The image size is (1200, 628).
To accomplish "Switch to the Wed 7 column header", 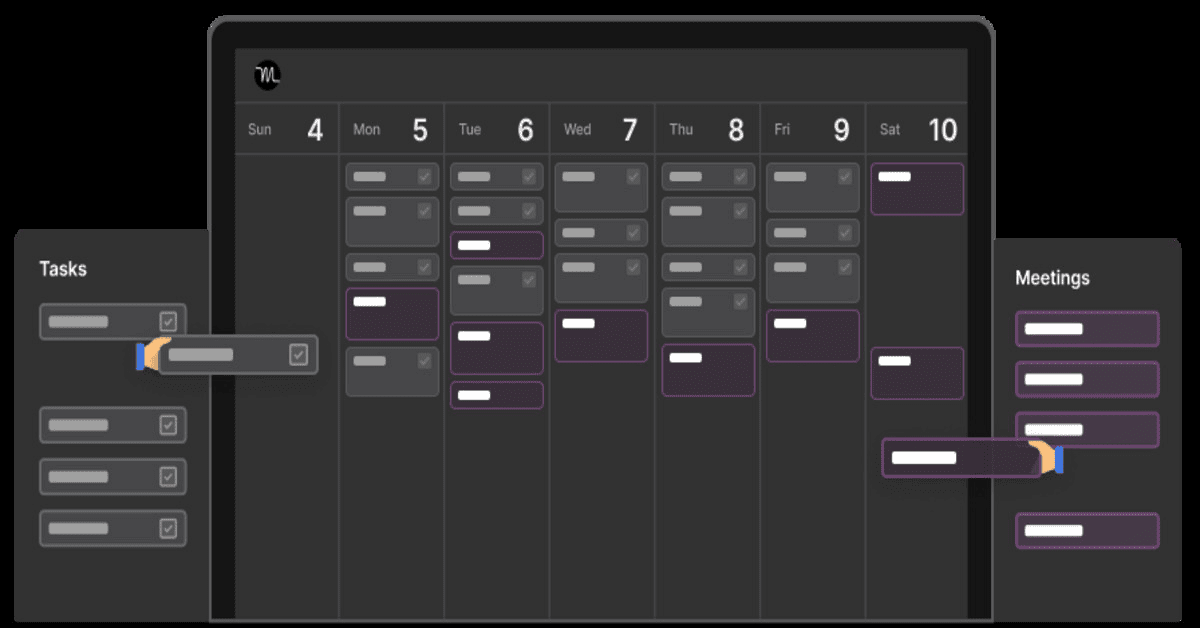I will click(x=602, y=130).
